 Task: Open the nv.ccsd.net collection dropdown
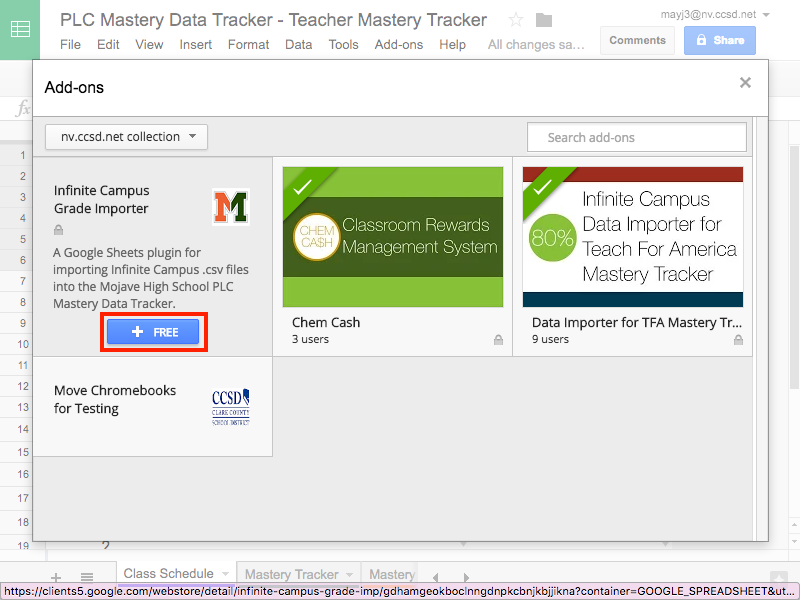pos(127,137)
